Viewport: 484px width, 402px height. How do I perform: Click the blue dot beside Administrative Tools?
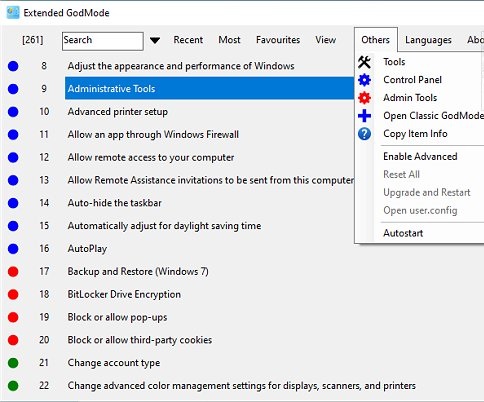[x=13, y=89]
